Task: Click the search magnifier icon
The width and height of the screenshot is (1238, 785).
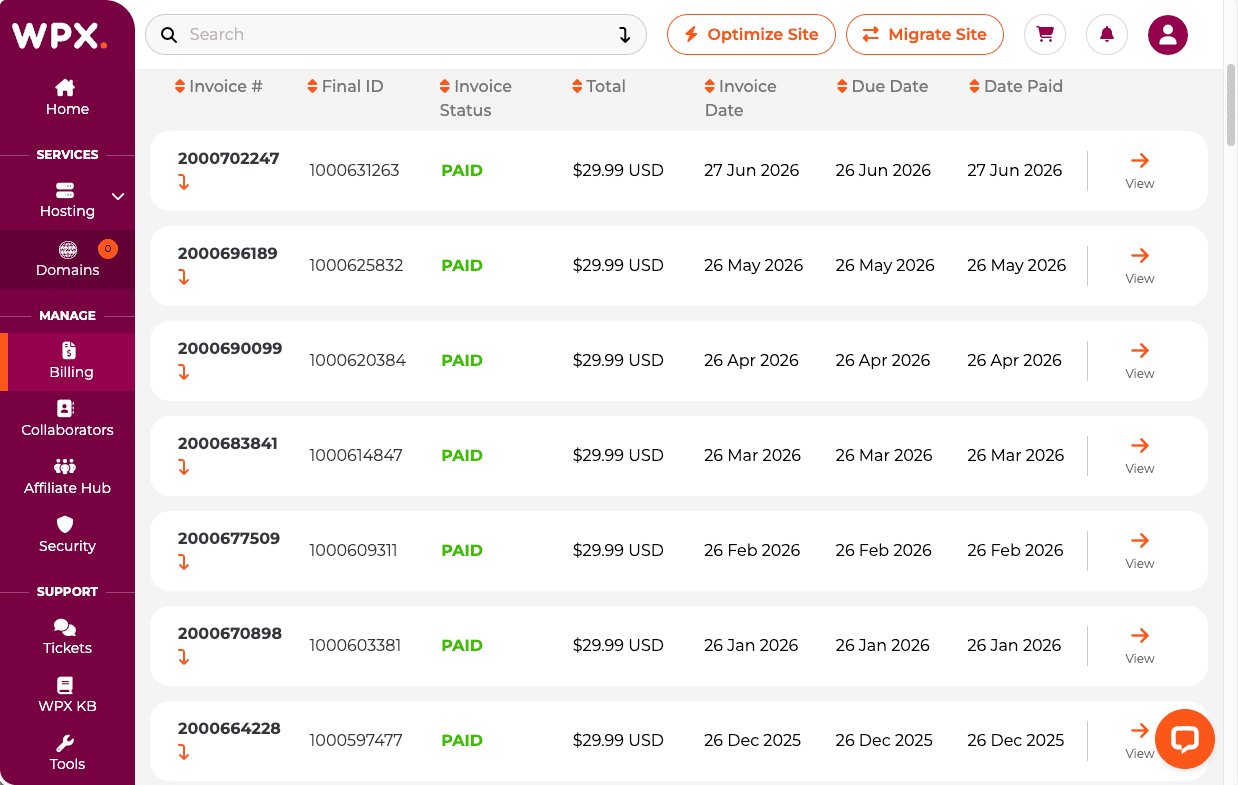Action: [x=169, y=35]
